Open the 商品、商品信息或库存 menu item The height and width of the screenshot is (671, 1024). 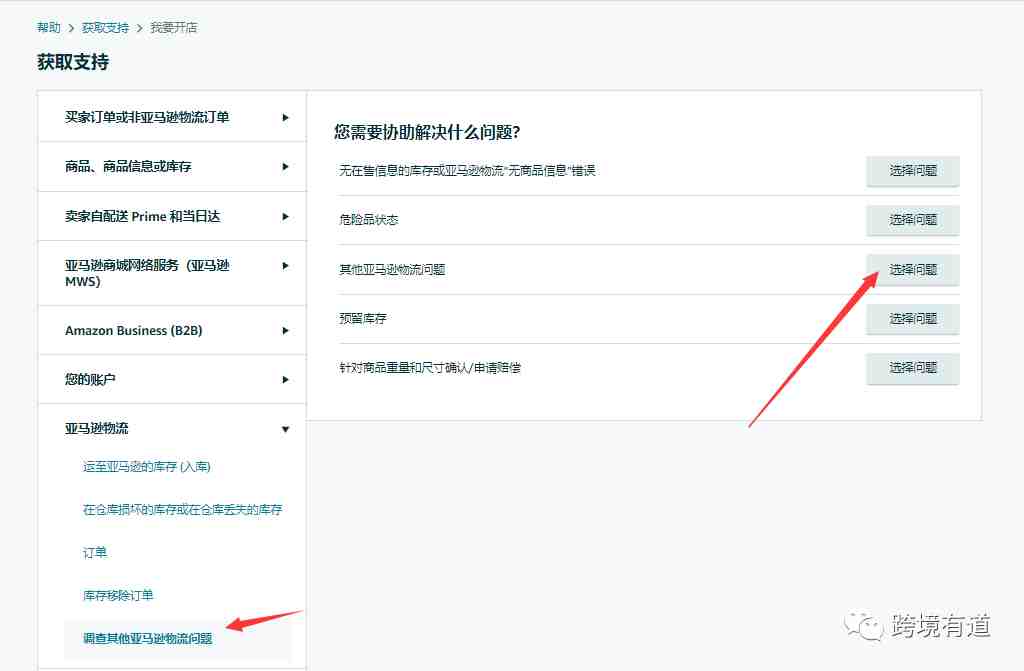coord(128,167)
